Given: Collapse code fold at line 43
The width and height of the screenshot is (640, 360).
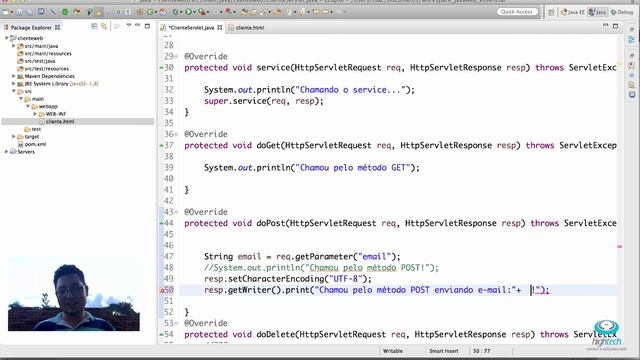Looking at the screenshot, I should pos(176,212).
